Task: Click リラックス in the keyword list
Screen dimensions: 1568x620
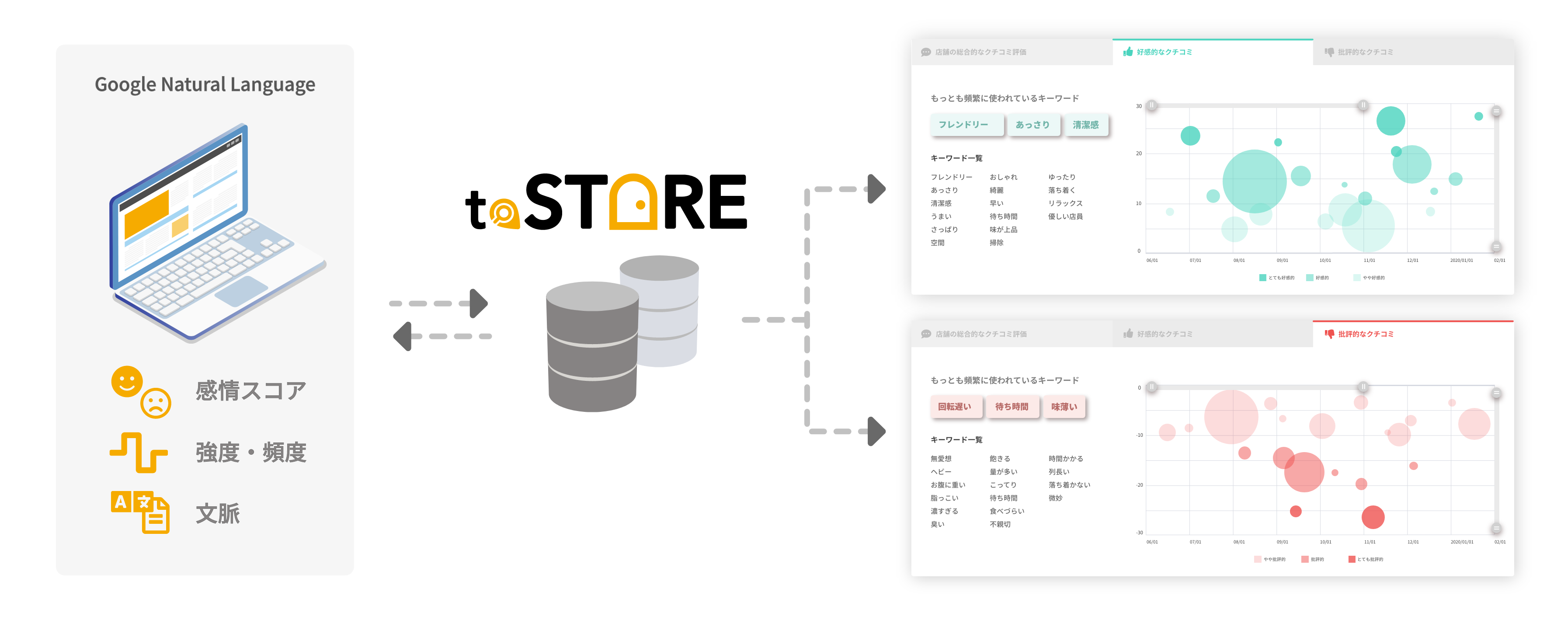Action: click(1065, 203)
